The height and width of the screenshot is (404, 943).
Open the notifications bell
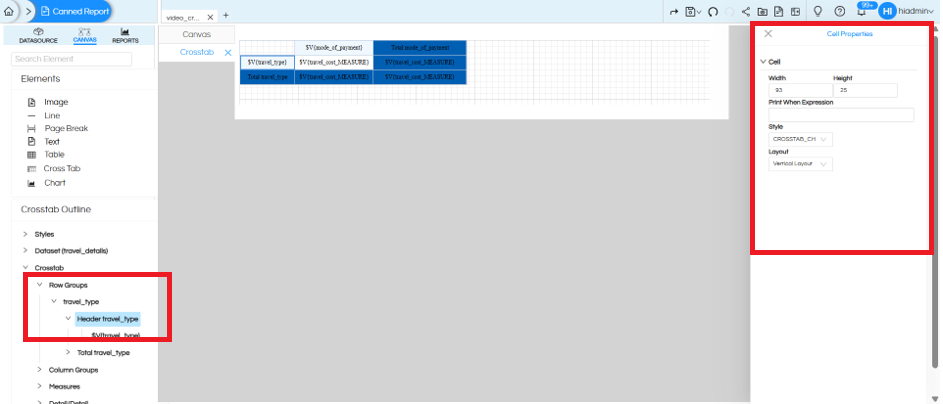pyautogui.click(x=862, y=12)
